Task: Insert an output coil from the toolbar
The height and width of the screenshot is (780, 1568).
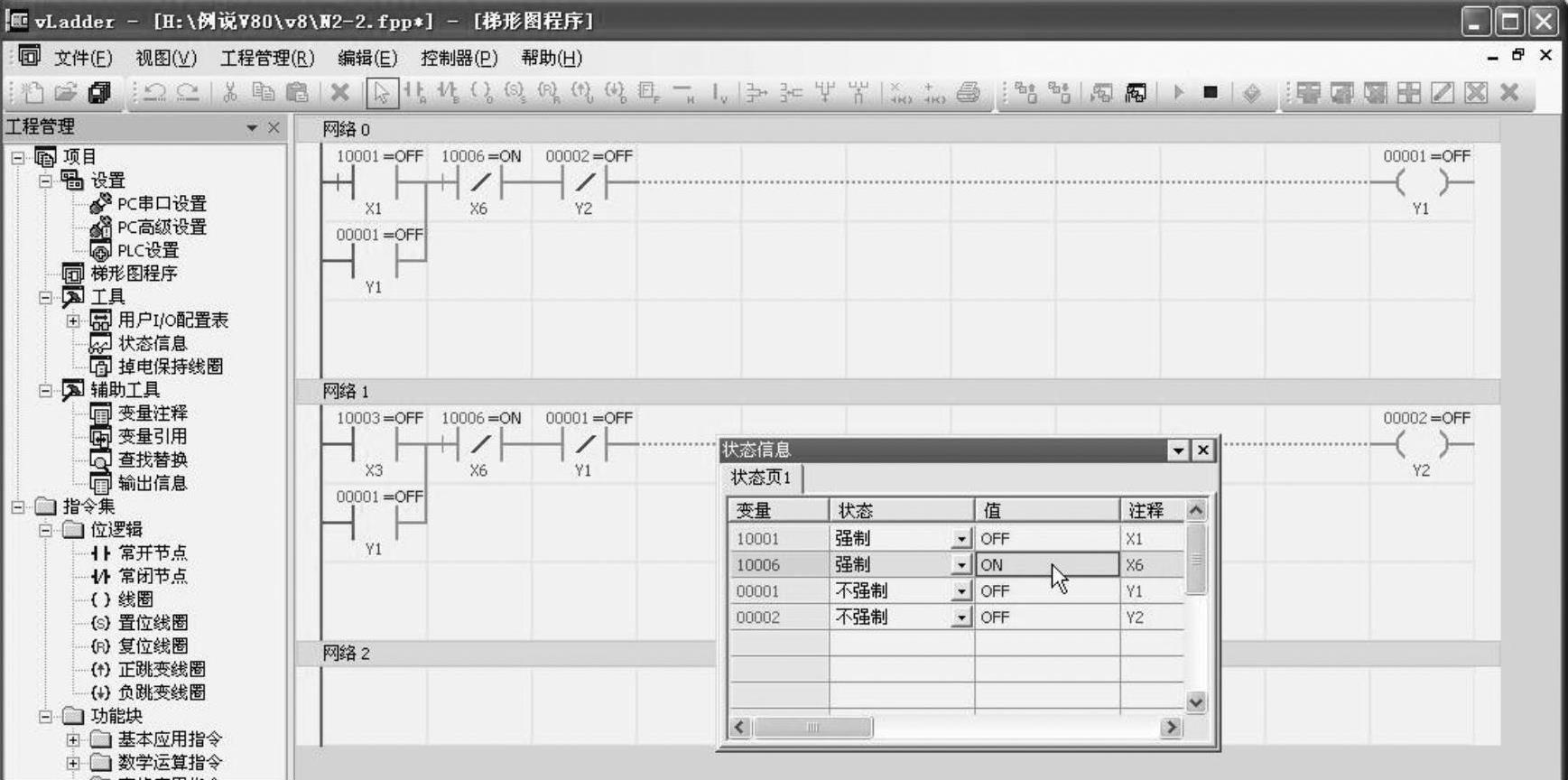Action: (x=482, y=92)
